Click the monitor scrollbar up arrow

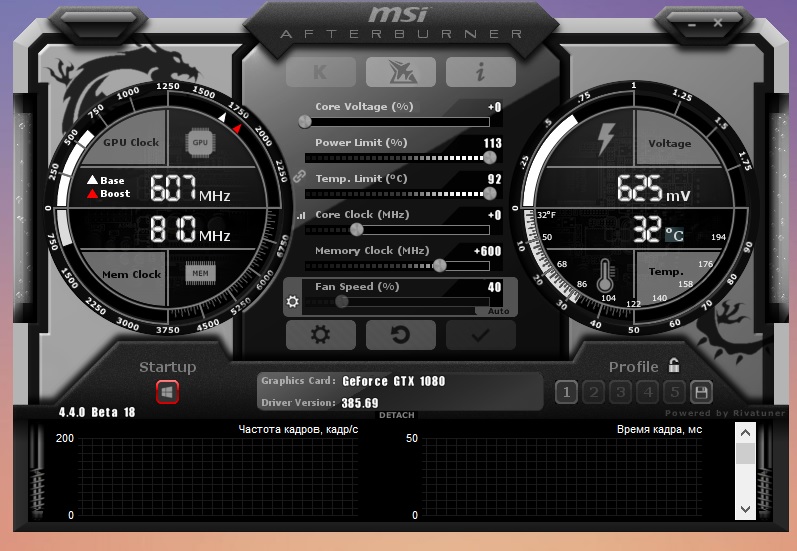pos(745,433)
